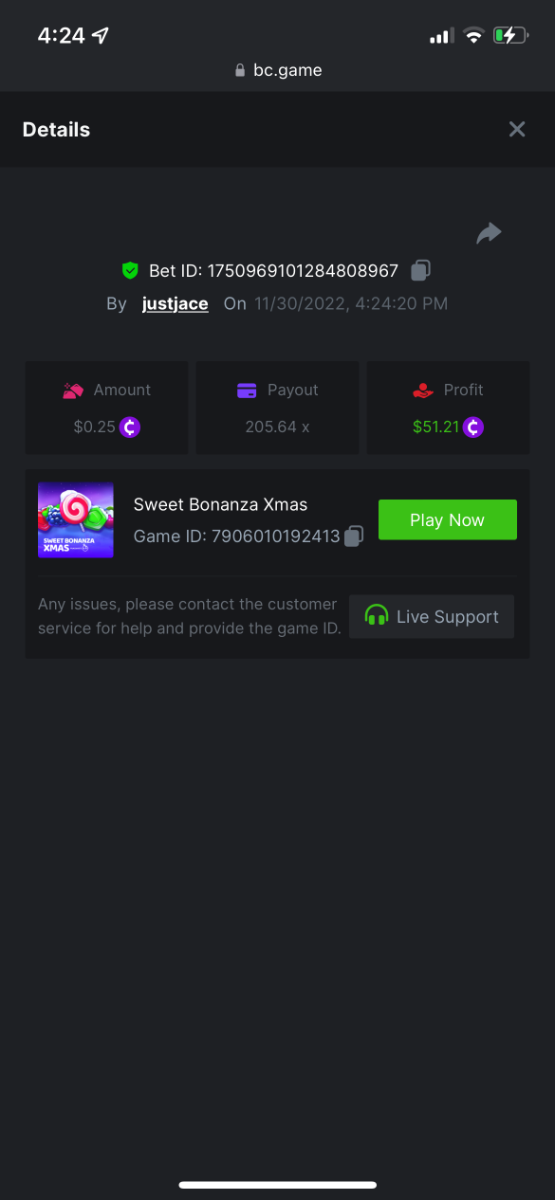Tap the Amount currency coin icon
This screenshot has height=1200, width=555.
130,427
